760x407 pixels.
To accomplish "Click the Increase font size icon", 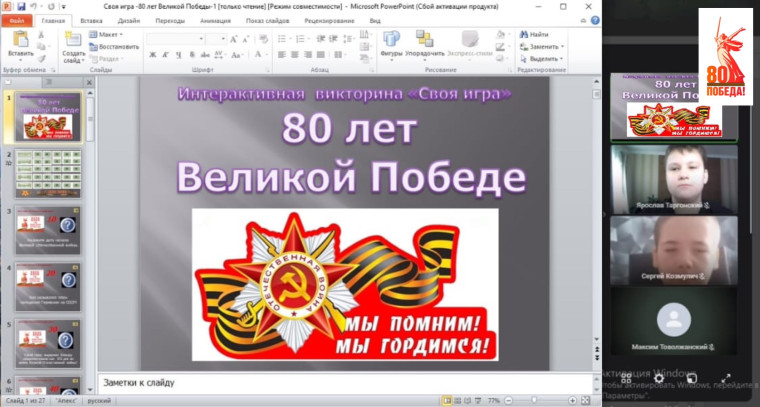I will (234, 39).
